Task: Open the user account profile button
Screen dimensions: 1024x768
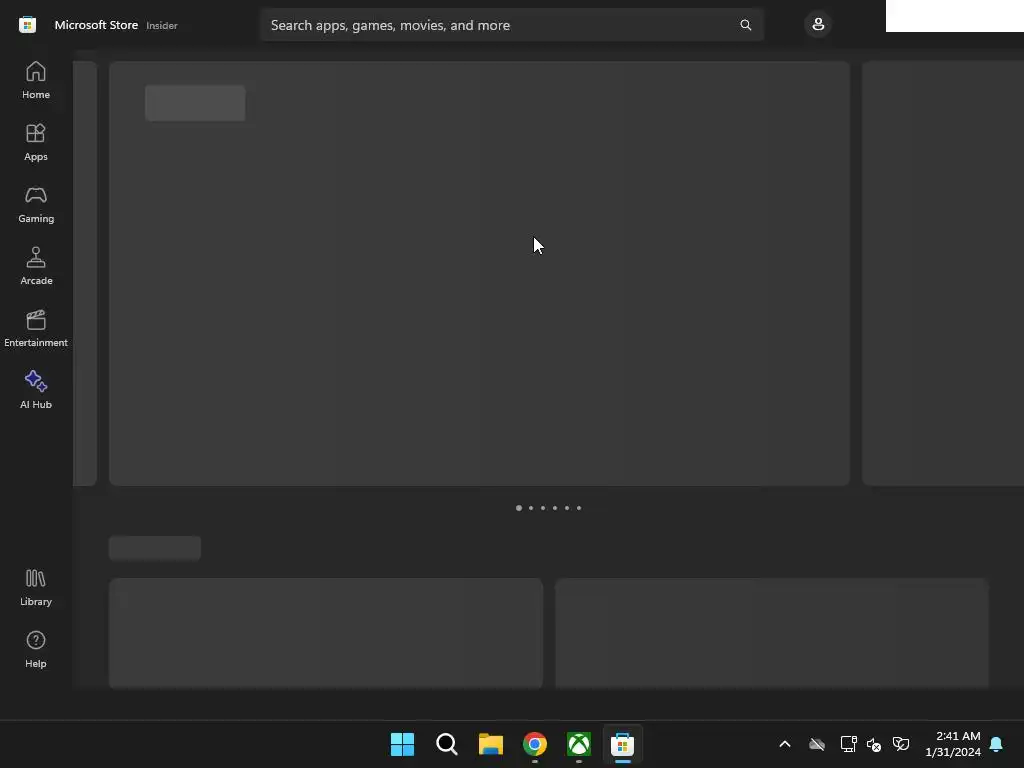Action: pyautogui.click(x=818, y=25)
